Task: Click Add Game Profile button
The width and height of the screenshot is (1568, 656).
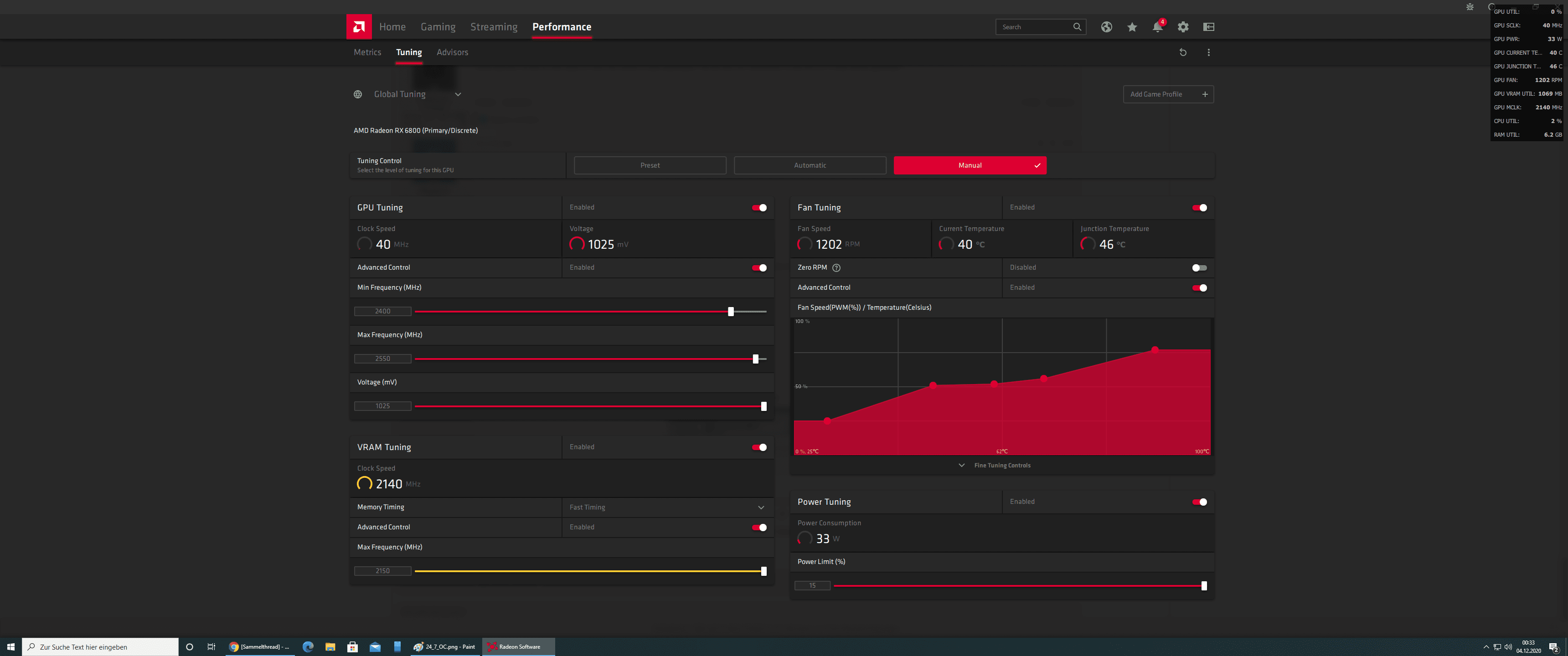Action: click(x=1168, y=94)
